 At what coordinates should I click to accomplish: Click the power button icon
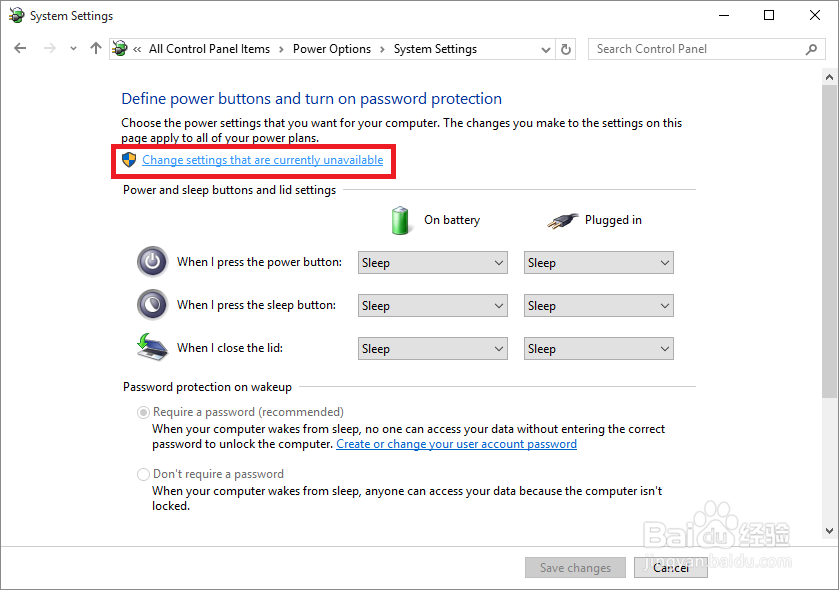[151, 262]
